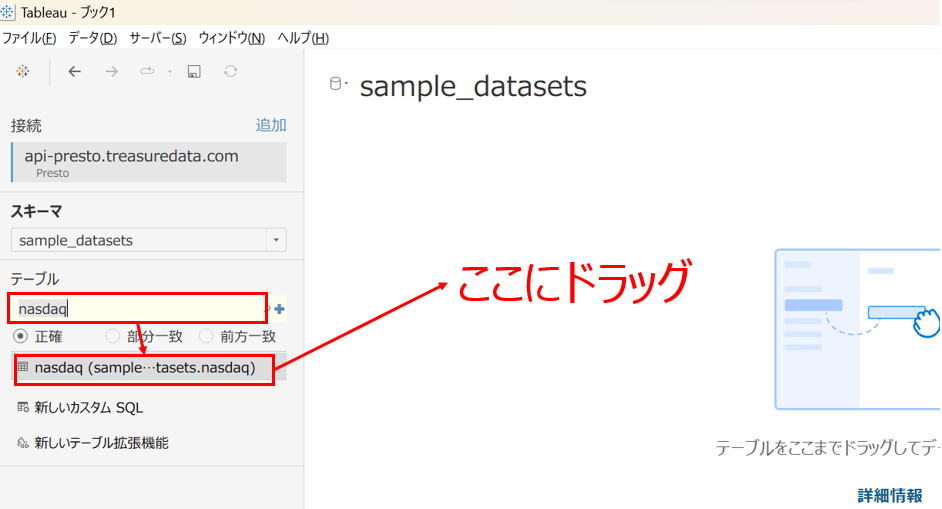Select the 部分一致 partial match radio button
This screenshot has height=509, width=942.
tap(112, 336)
